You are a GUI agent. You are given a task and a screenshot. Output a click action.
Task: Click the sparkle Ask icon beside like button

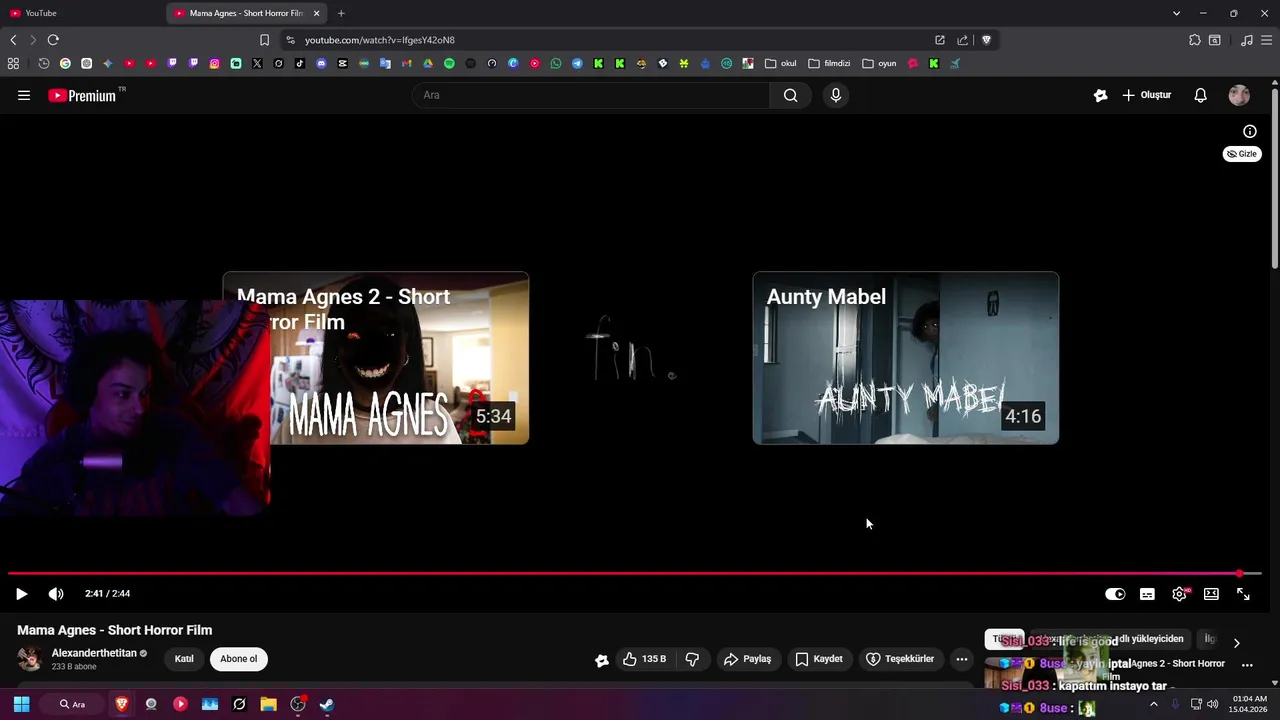point(601,659)
